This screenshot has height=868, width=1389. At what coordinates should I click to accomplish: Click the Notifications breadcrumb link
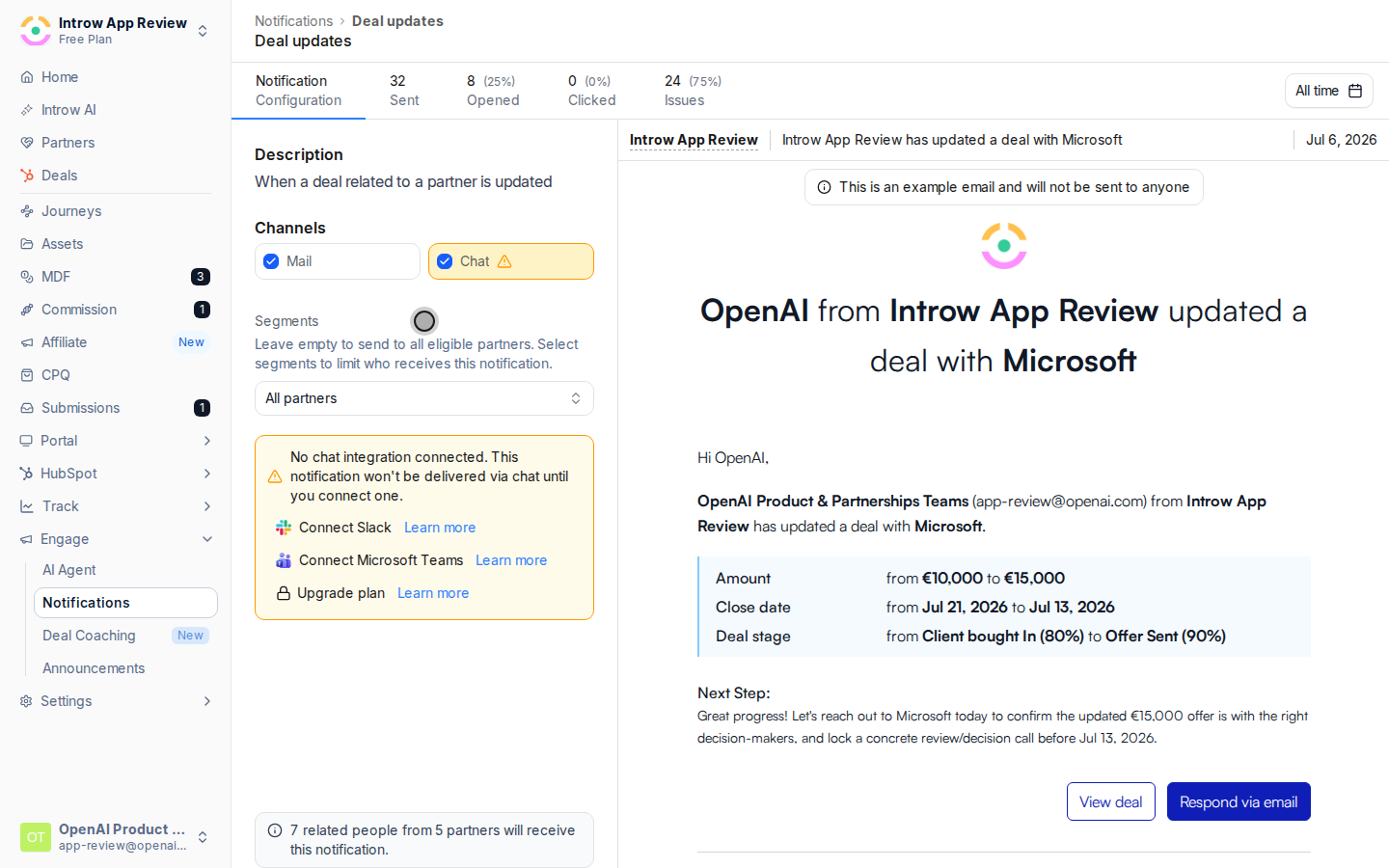coord(293,21)
